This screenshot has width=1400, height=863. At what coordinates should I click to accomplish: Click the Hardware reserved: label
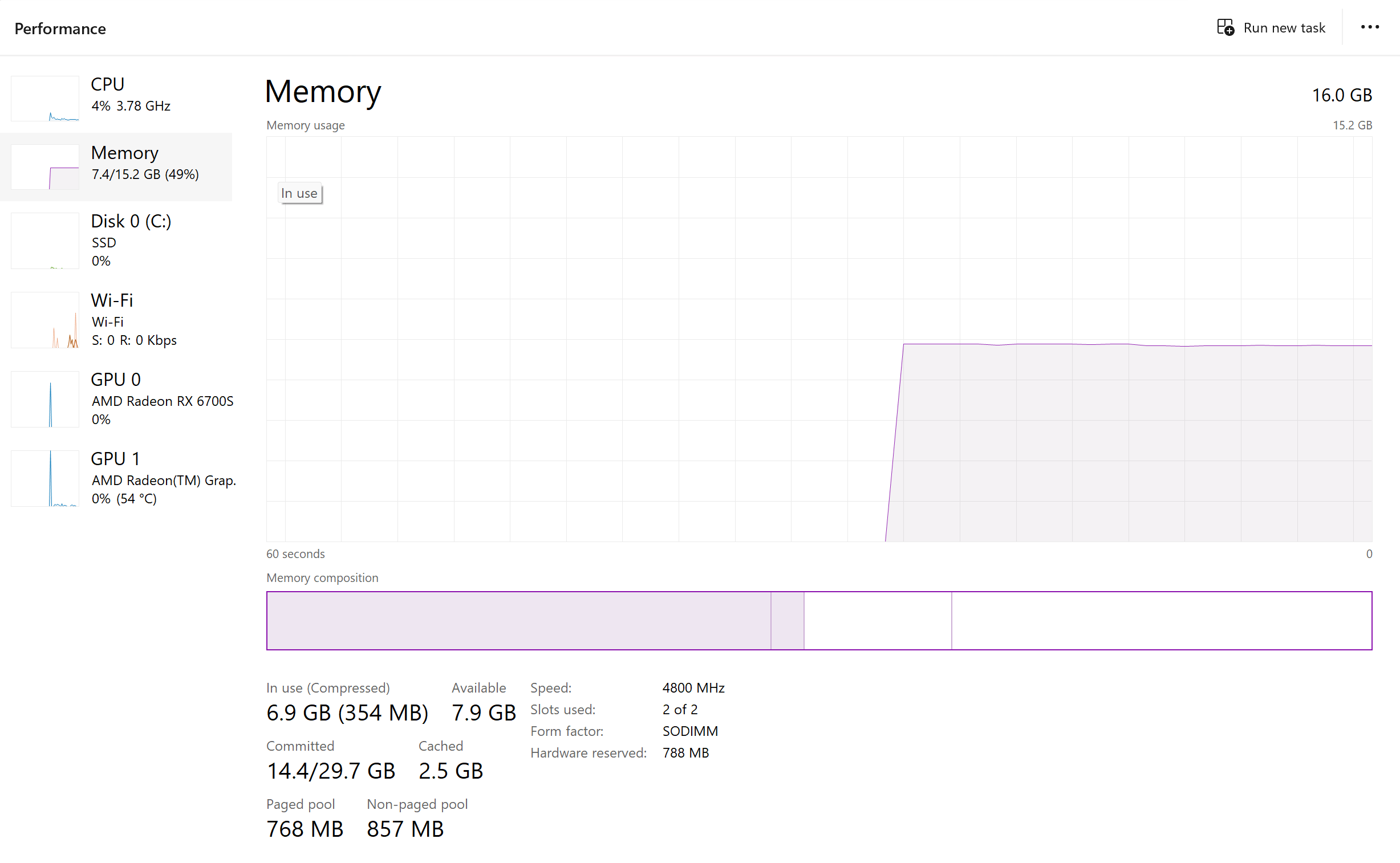point(588,754)
